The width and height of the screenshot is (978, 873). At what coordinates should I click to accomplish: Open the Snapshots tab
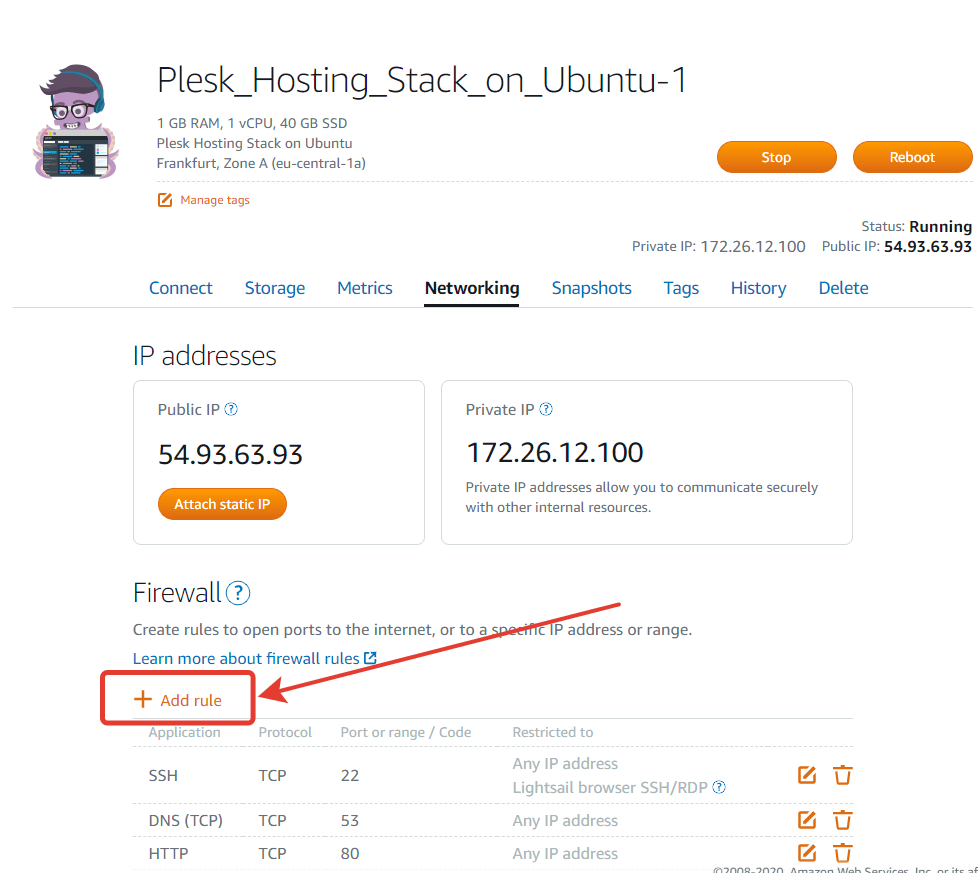tap(591, 288)
